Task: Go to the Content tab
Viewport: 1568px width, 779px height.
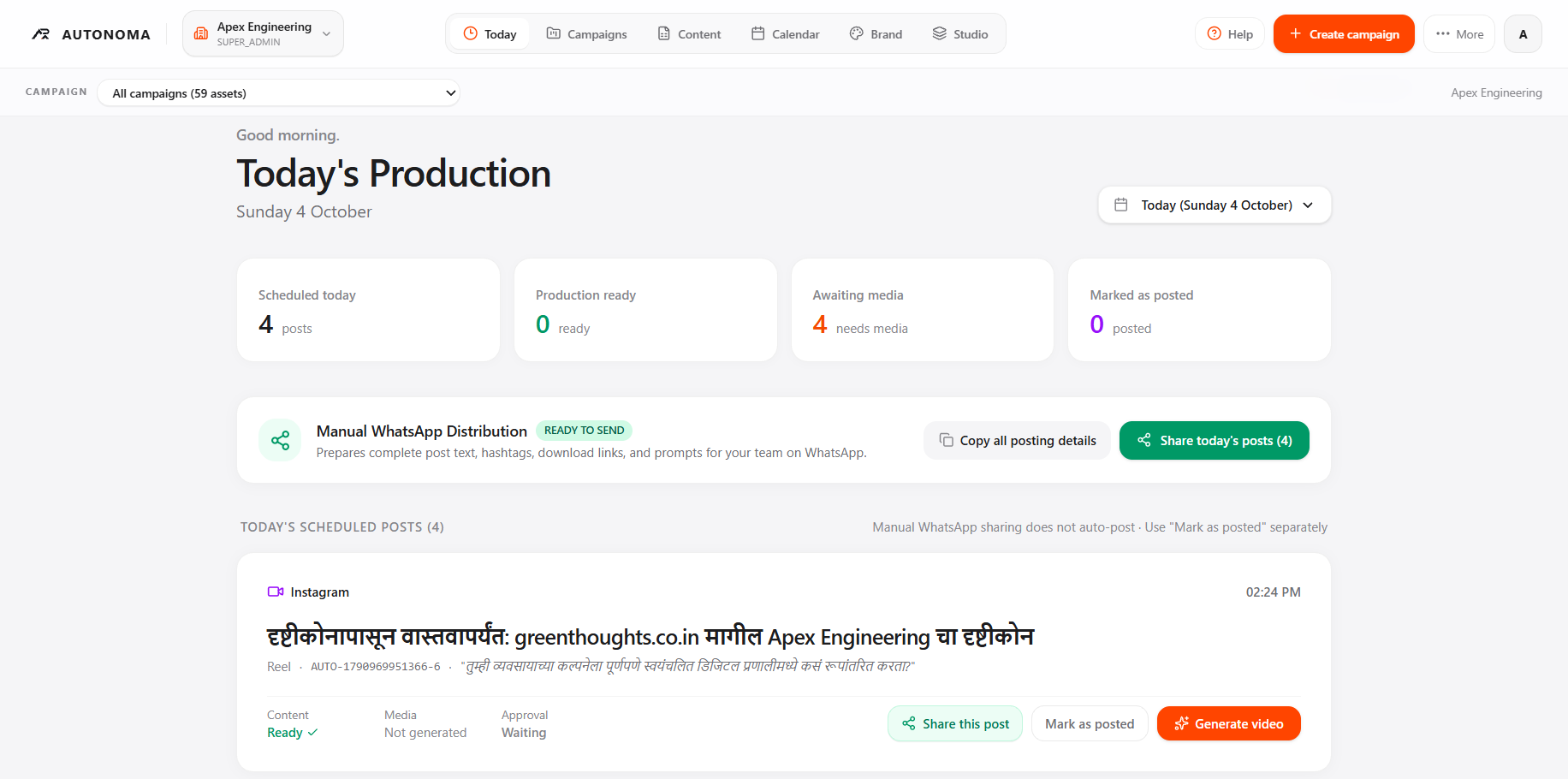Action: click(689, 34)
